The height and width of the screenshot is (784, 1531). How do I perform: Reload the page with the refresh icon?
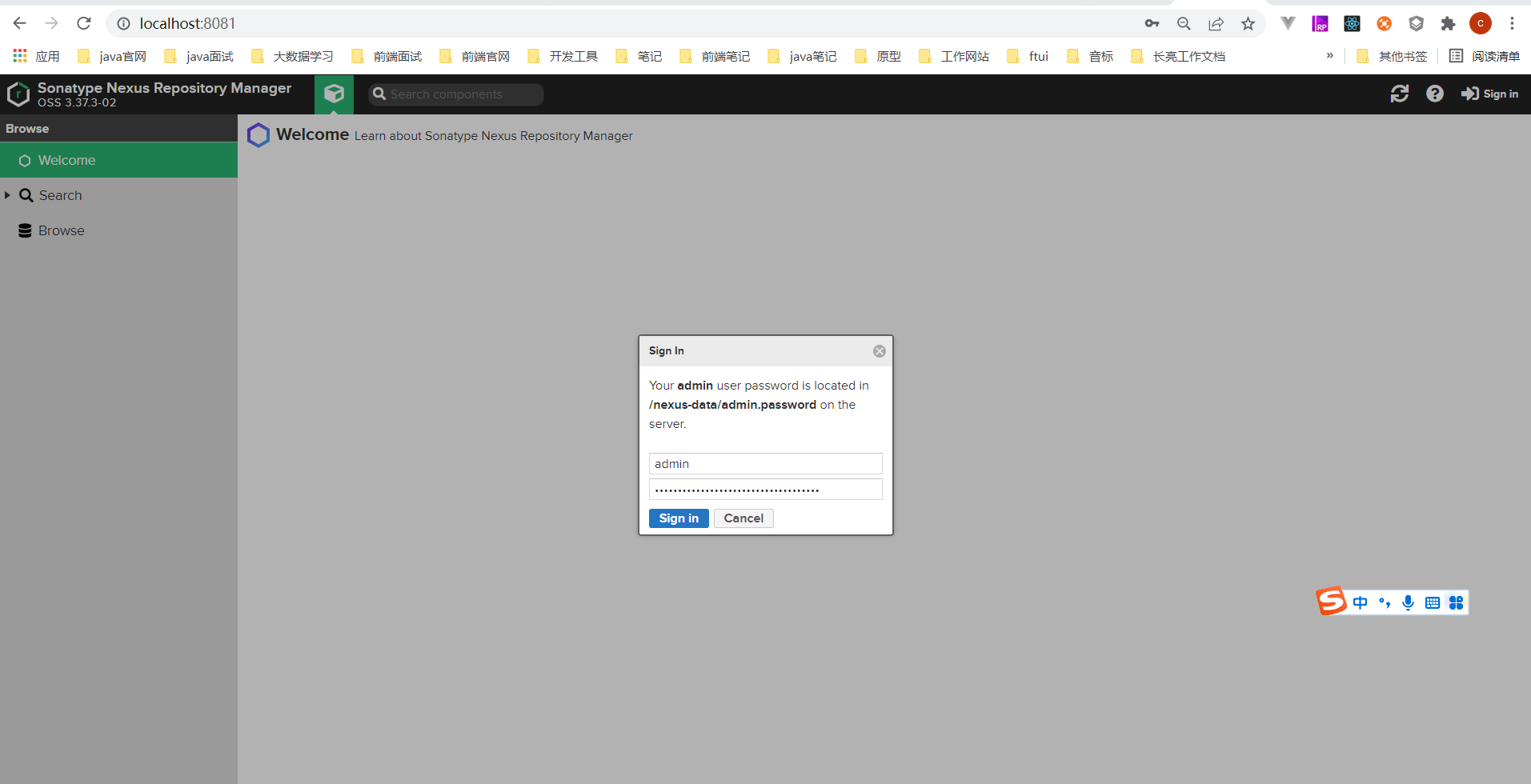coord(84,23)
